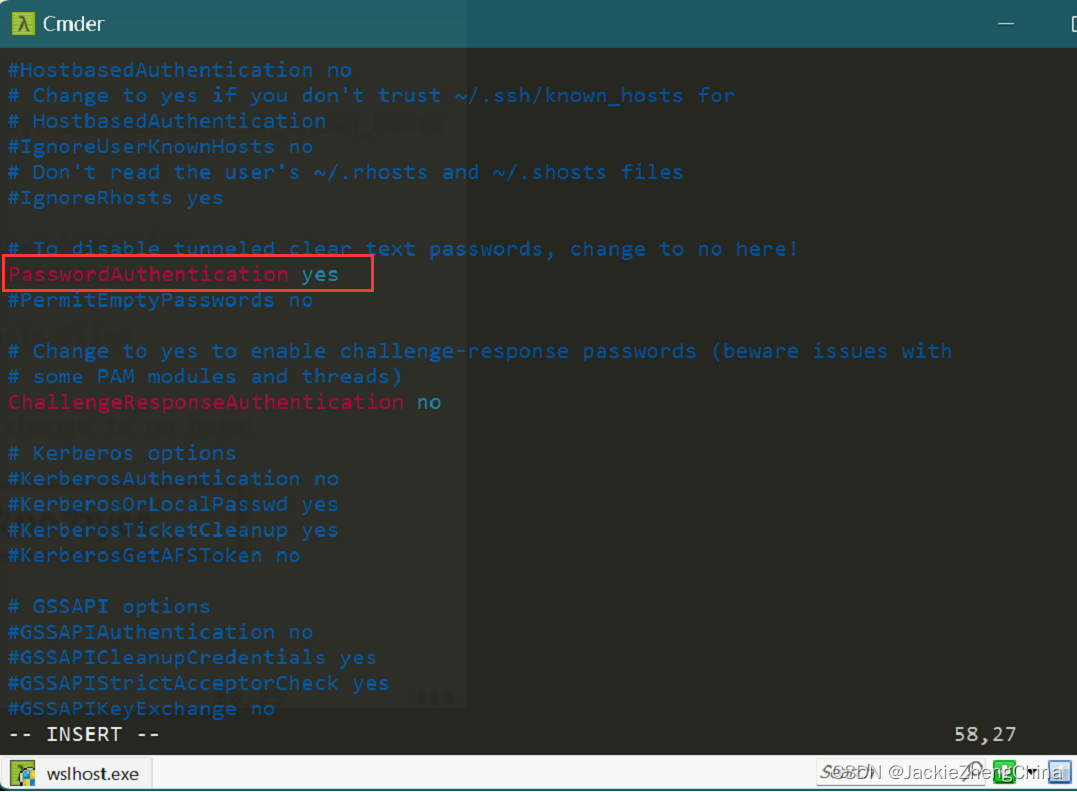Viewport: 1077px width, 792px height.
Task: Click the #GSSAPIAuthentication no line
Action: pos(161,632)
